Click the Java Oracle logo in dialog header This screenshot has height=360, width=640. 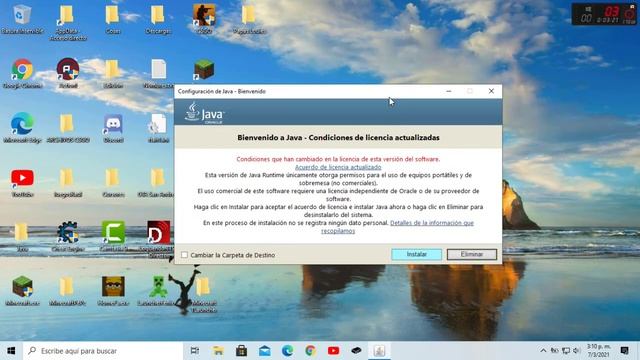[x=204, y=113]
